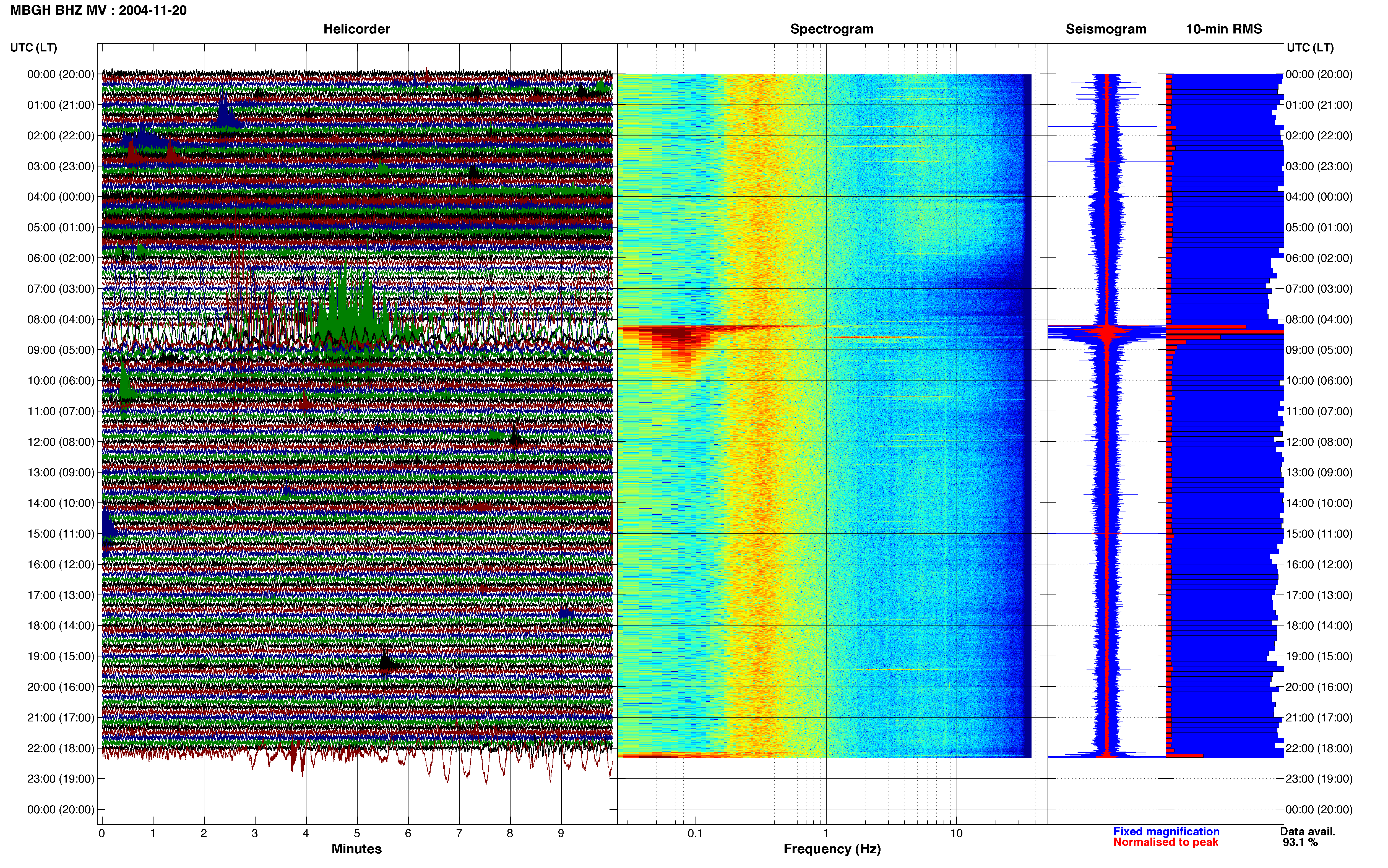Click left time label 04:00 (00:00)
Viewport: 1388px width, 868px height.
(x=61, y=197)
